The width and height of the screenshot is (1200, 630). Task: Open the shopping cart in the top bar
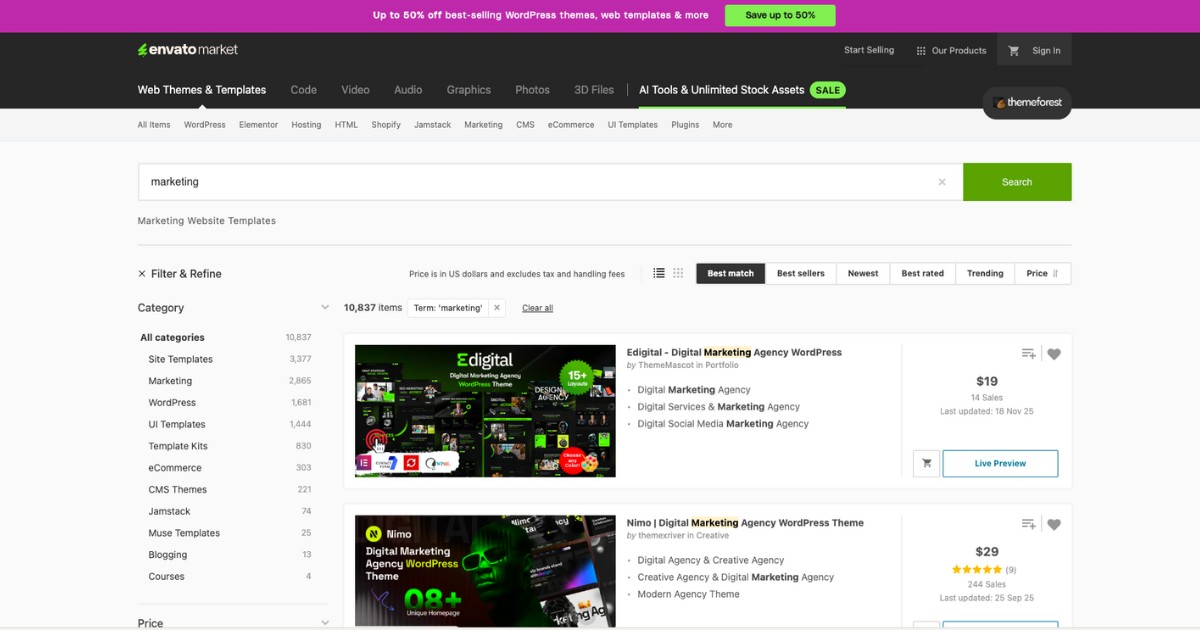click(1014, 50)
